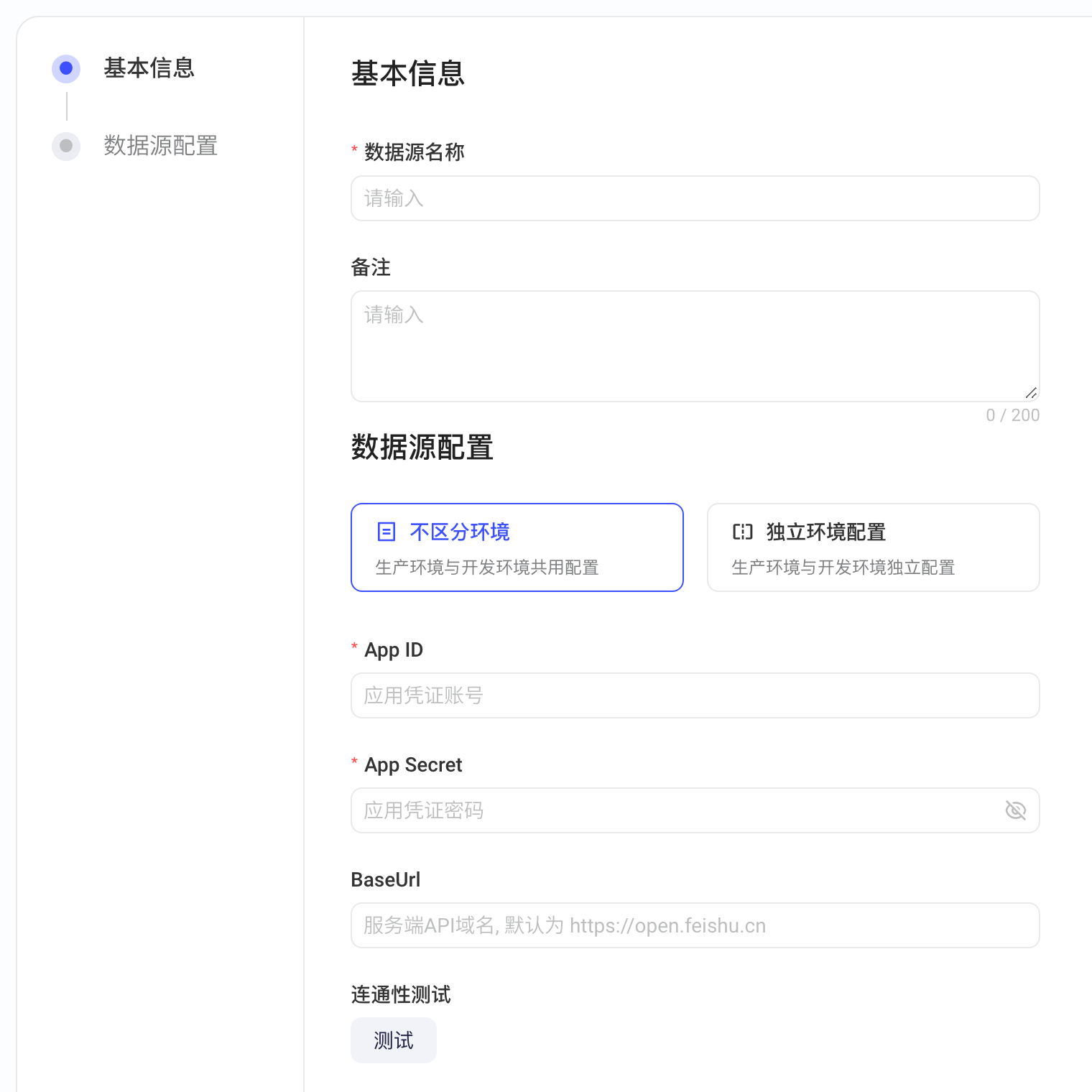Click the BaseUrl field label
1092x1092 pixels.
tap(386, 879)
